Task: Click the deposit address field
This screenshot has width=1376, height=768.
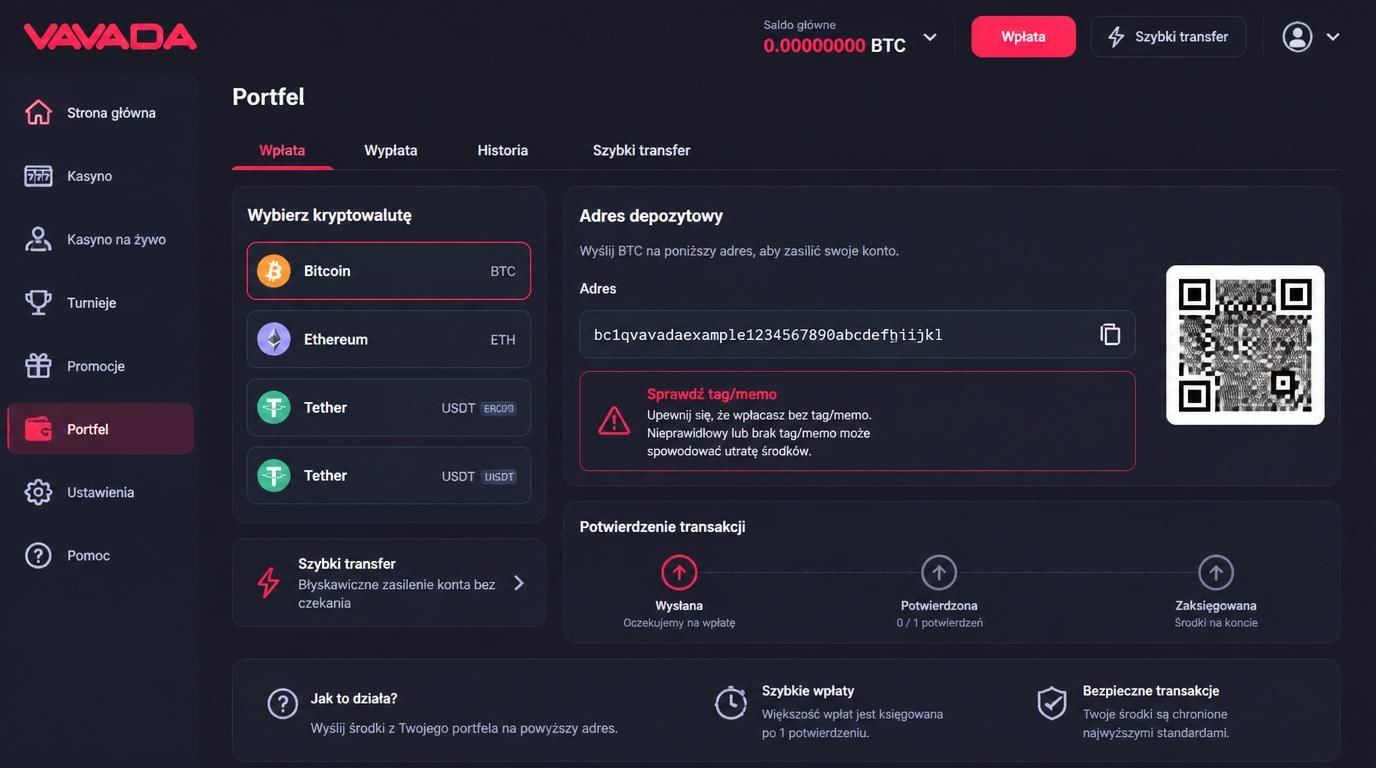Action: click(x=858, y=334)
